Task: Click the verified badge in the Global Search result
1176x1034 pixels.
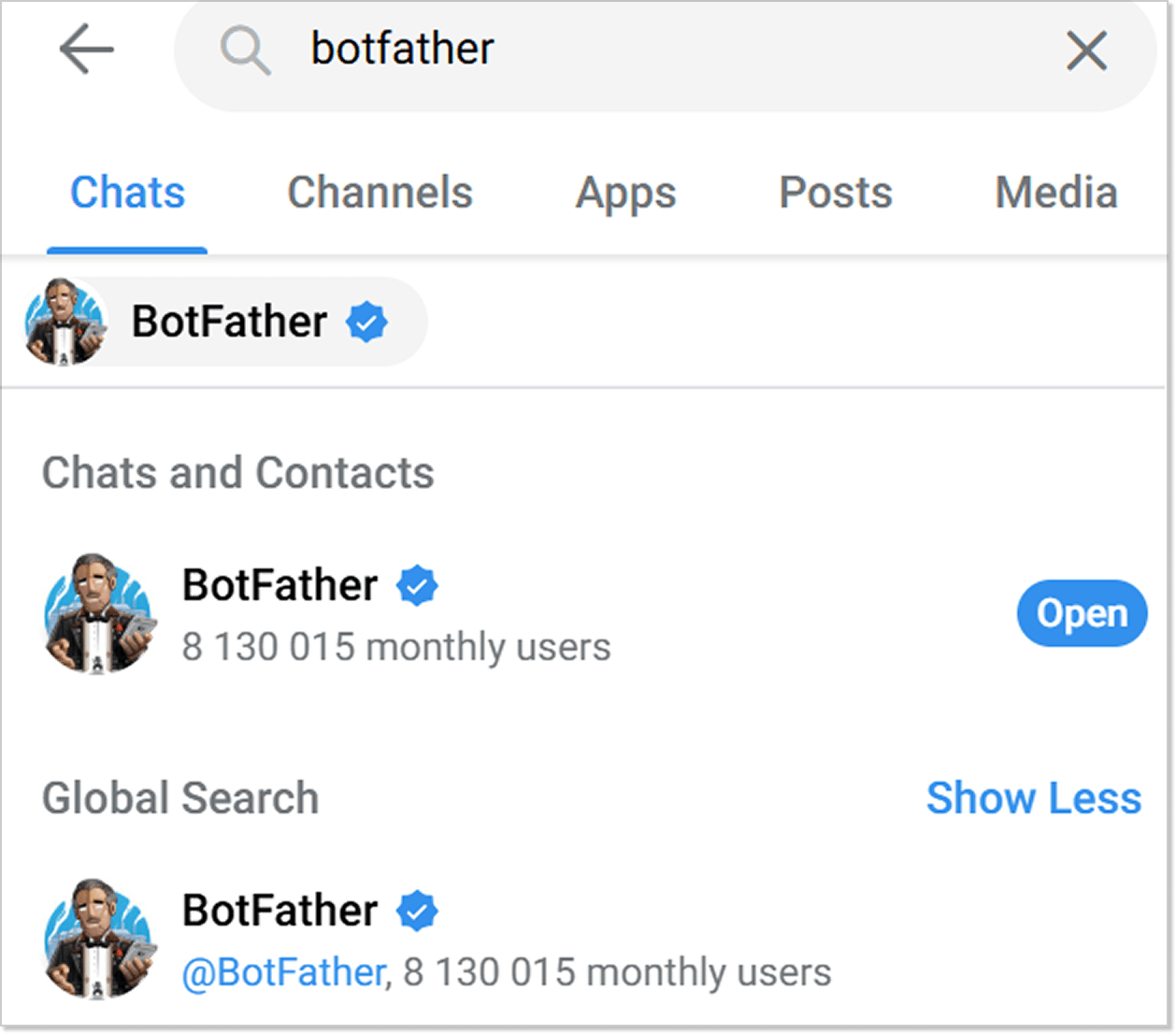Action: [418, 910]
